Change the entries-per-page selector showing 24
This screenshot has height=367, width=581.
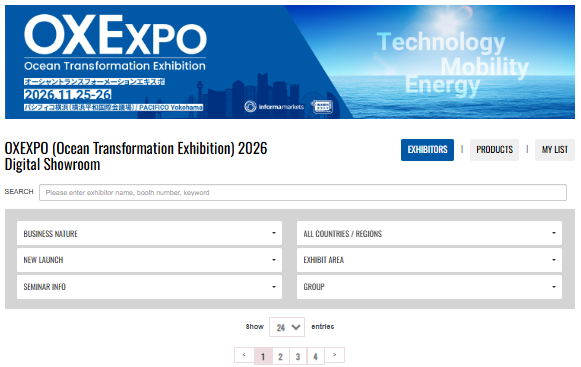coord(287,327)
